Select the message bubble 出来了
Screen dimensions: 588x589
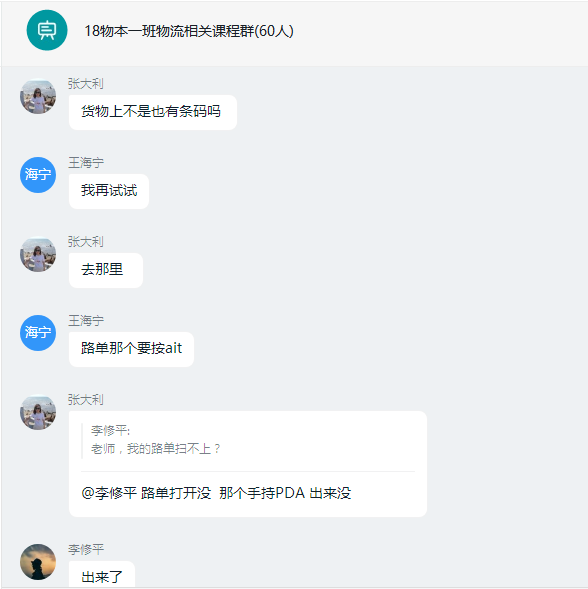click(x=102, y=575)
